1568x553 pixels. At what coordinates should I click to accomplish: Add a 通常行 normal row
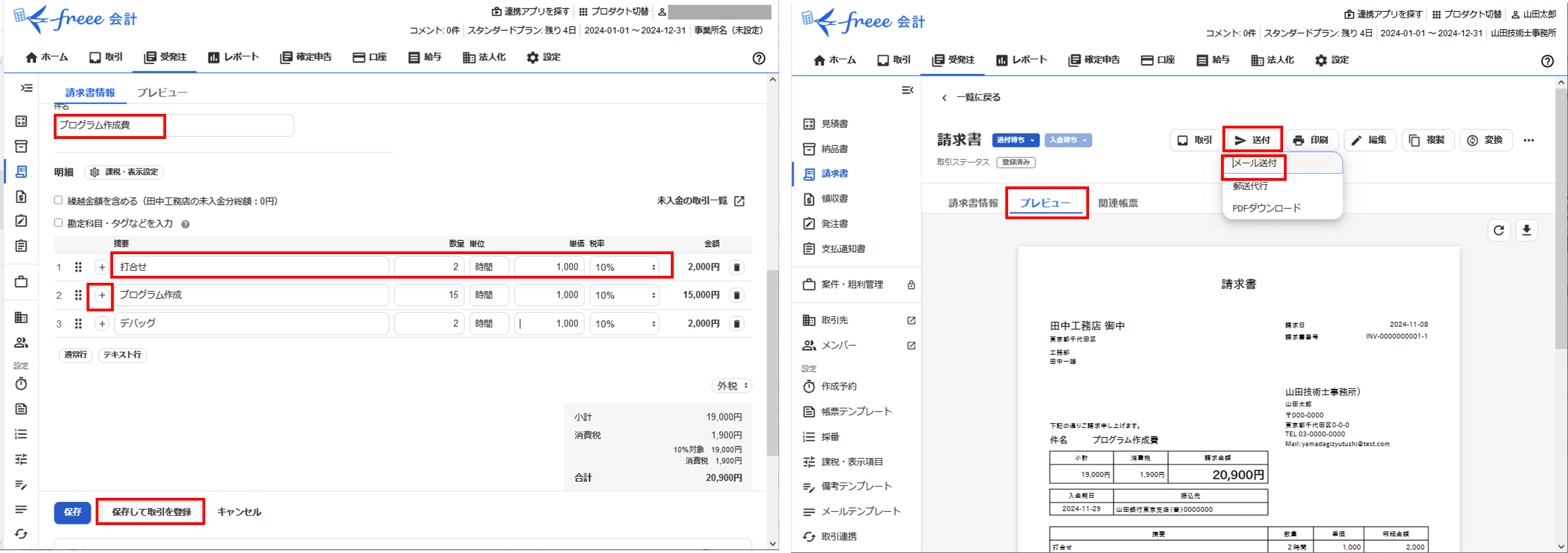point(75,355)
